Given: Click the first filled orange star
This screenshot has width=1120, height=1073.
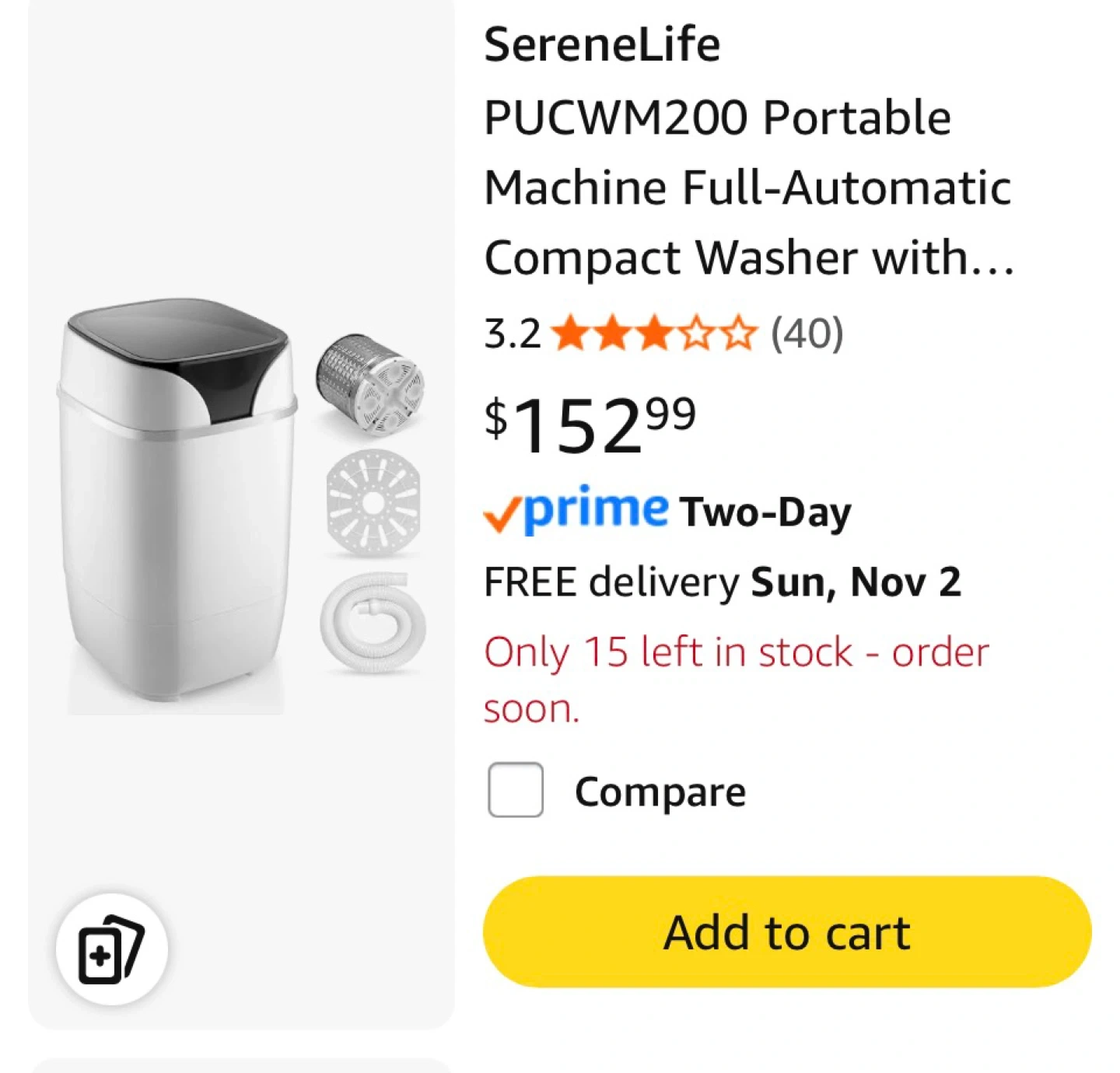Looking at the screenshot, I should [x=571, y=334].
